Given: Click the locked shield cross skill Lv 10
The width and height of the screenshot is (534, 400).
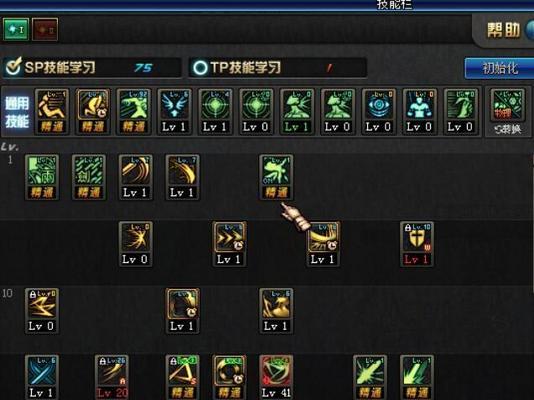Looking at the screenshot, I should pos(417,244).
